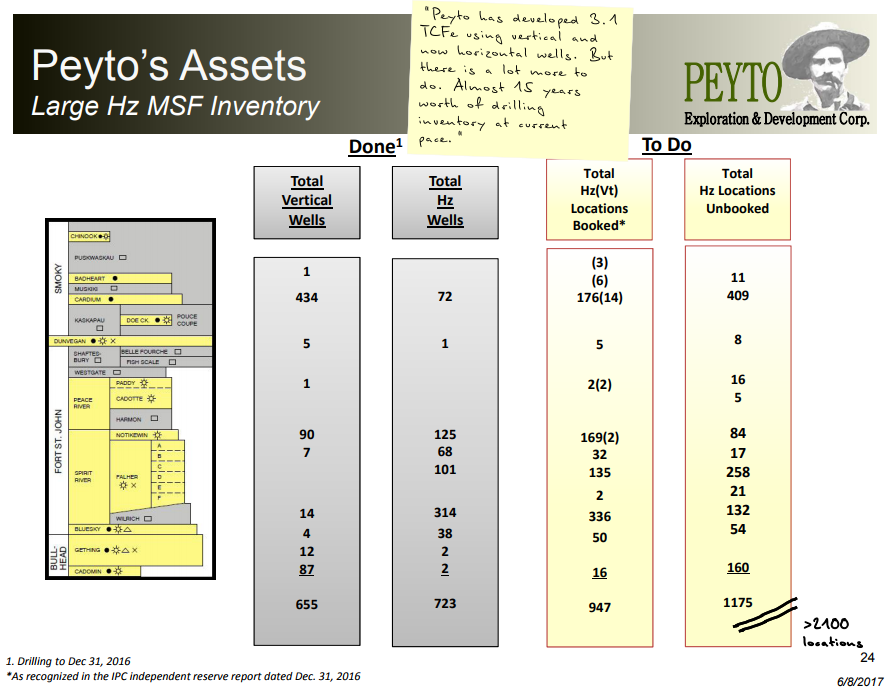Select the handwritten yellow sticky note
This screenshot has height=691, width=889.
522,79
